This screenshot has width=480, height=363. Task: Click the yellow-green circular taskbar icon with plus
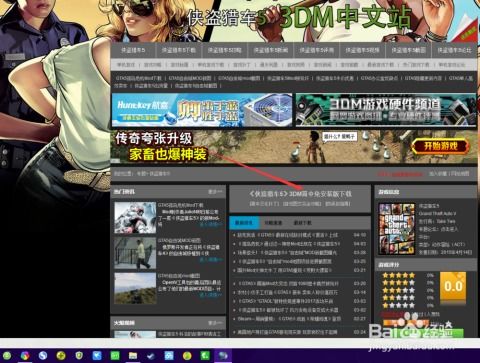pos(61,356)
